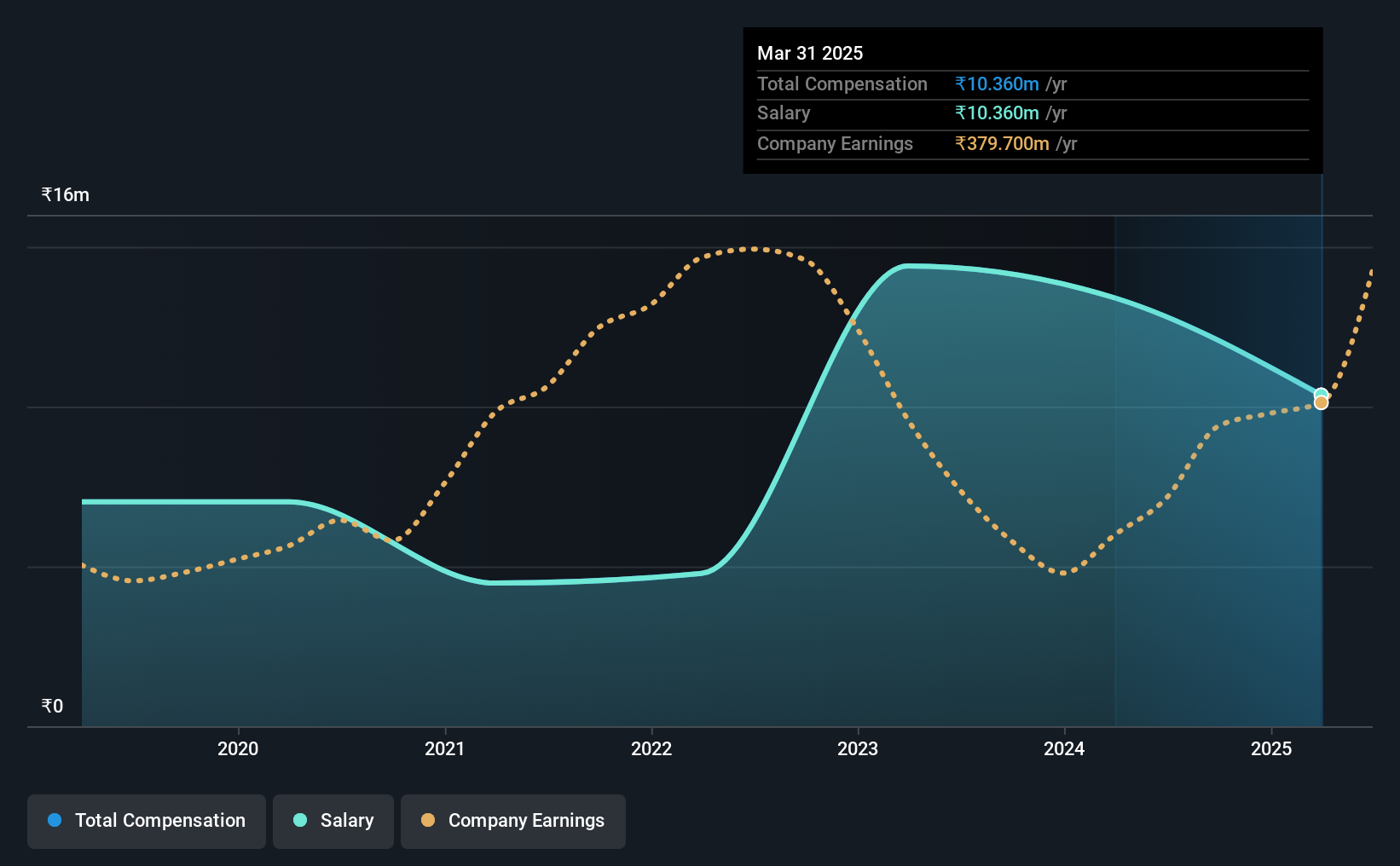Click the Salary label in tooltip
This screenshot has height=866, width=1400.
pos(784,113)
